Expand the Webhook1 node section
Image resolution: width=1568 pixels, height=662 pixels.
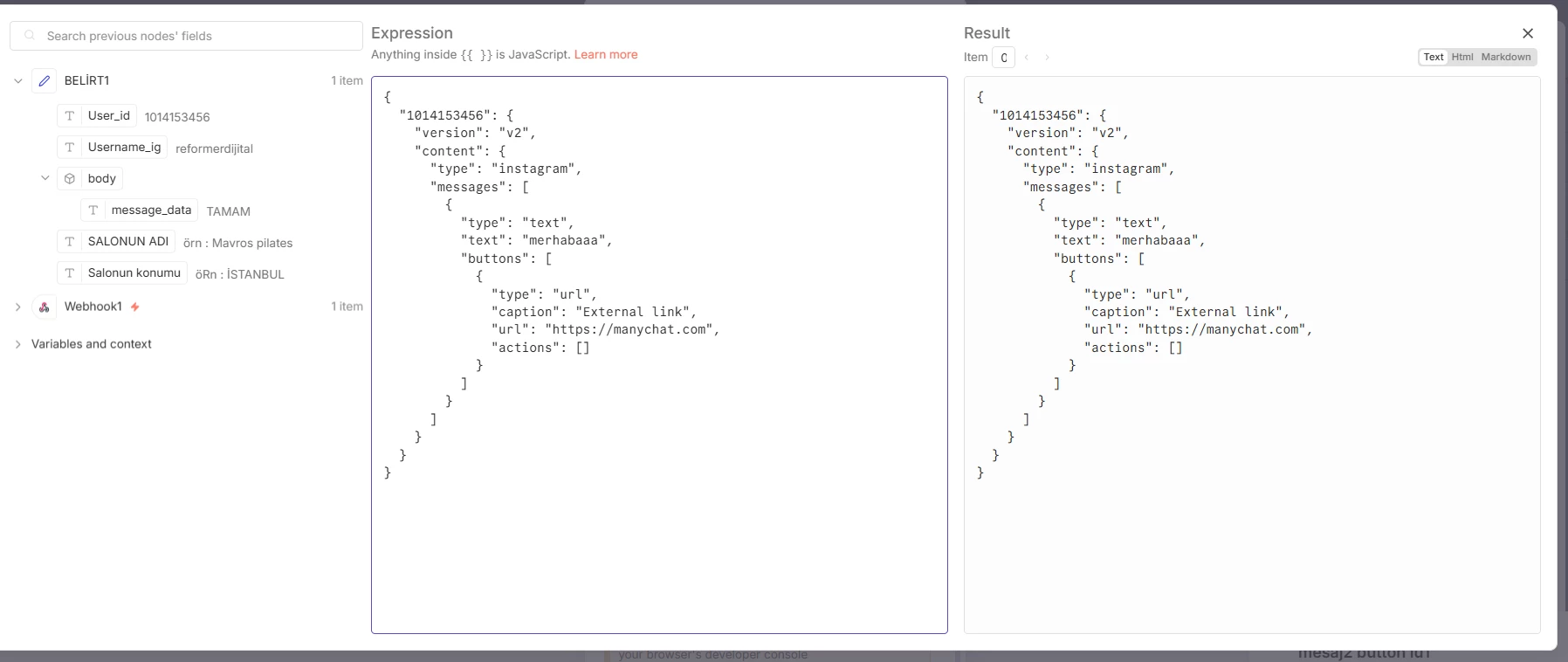18,307
